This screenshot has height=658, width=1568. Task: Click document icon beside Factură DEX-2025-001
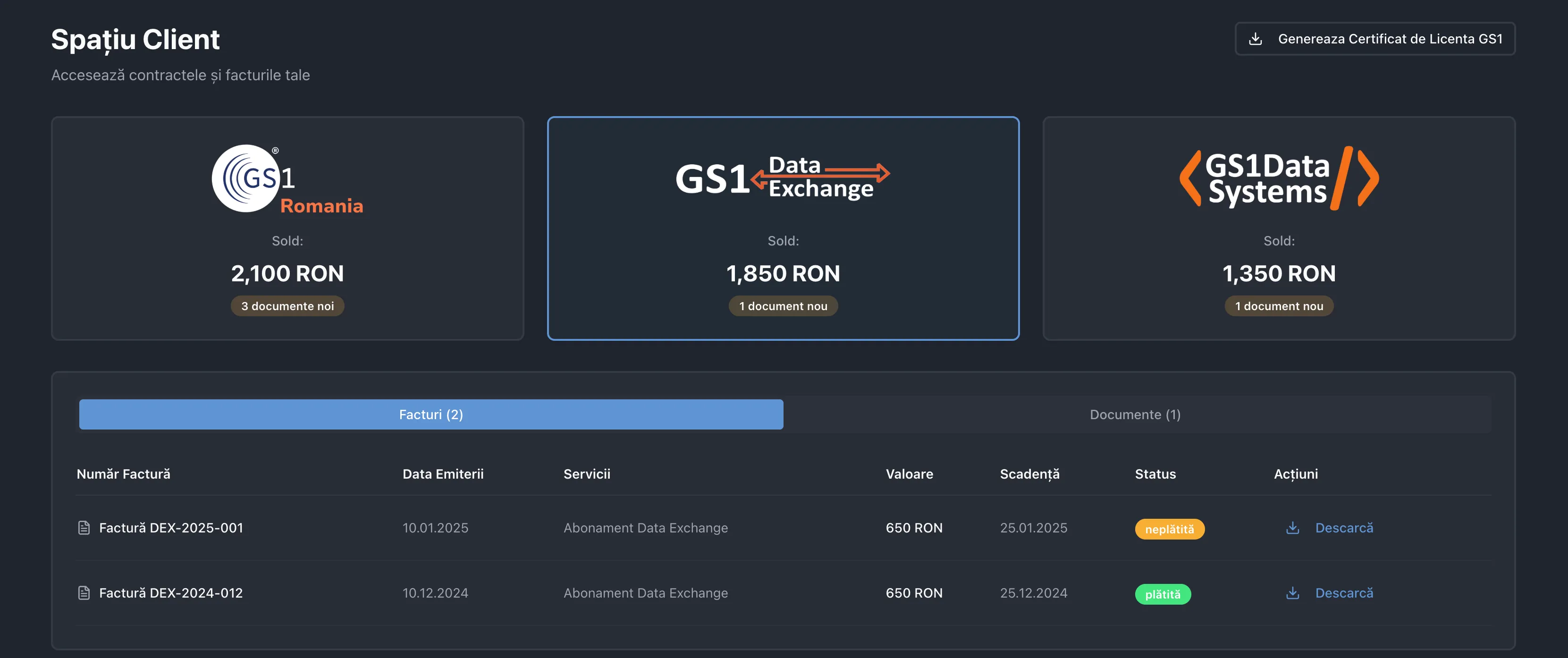(84, 528)
